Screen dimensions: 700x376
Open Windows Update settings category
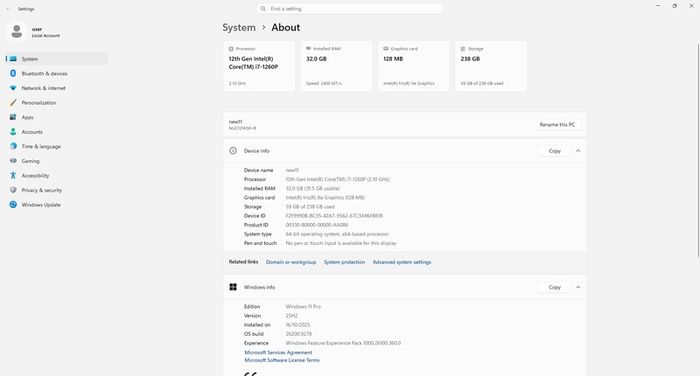[x=57, y=205]
